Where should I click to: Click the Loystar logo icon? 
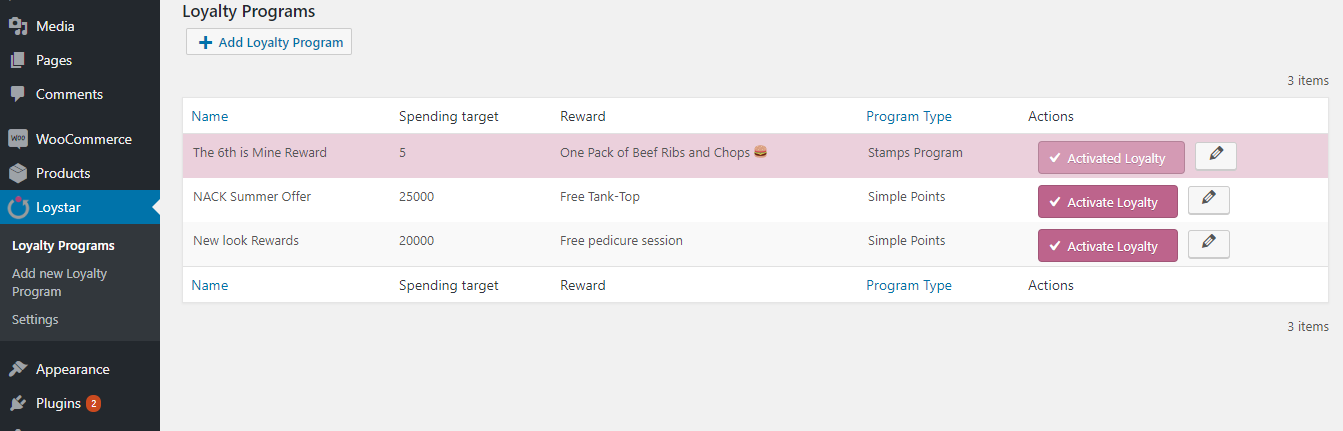click(17, 207)
